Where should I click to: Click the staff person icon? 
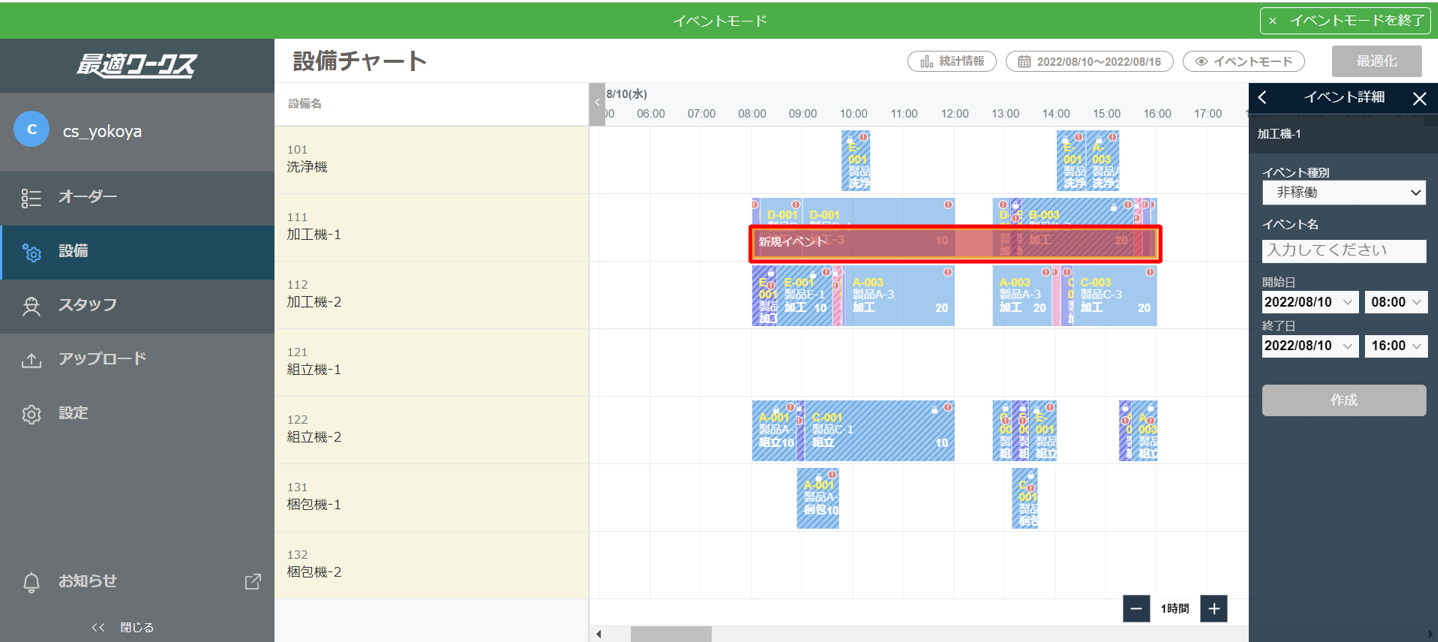pos(31,306)
